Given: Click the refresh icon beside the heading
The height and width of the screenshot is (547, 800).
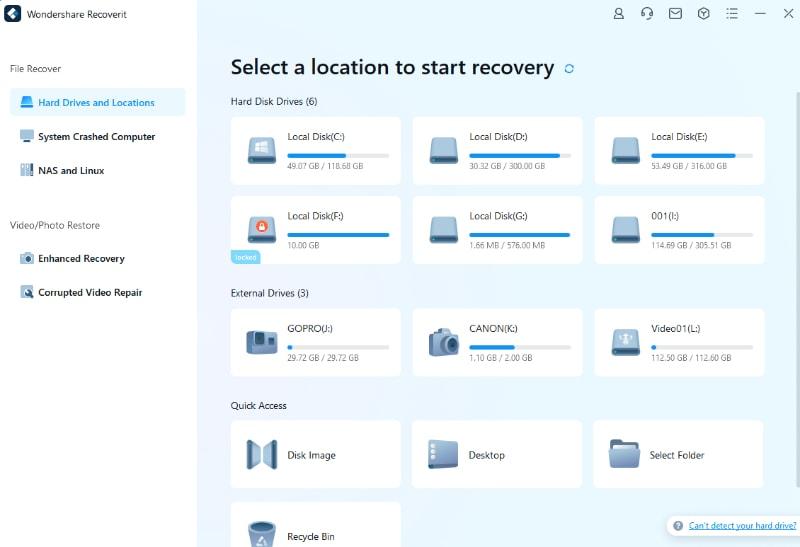Looking at the screenshot, I should tap(569, 69).
